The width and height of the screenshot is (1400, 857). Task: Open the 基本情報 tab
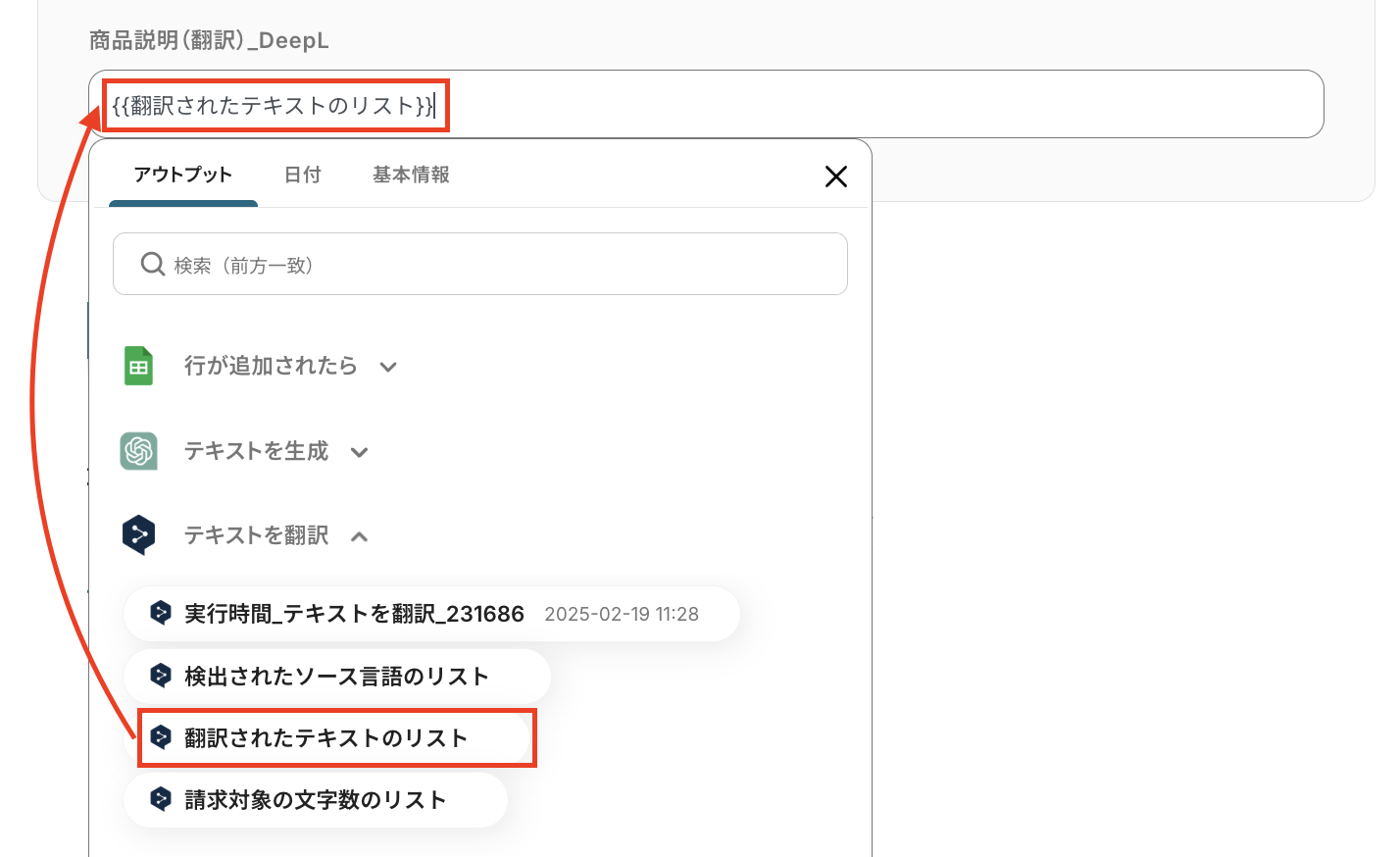[411, 175]
